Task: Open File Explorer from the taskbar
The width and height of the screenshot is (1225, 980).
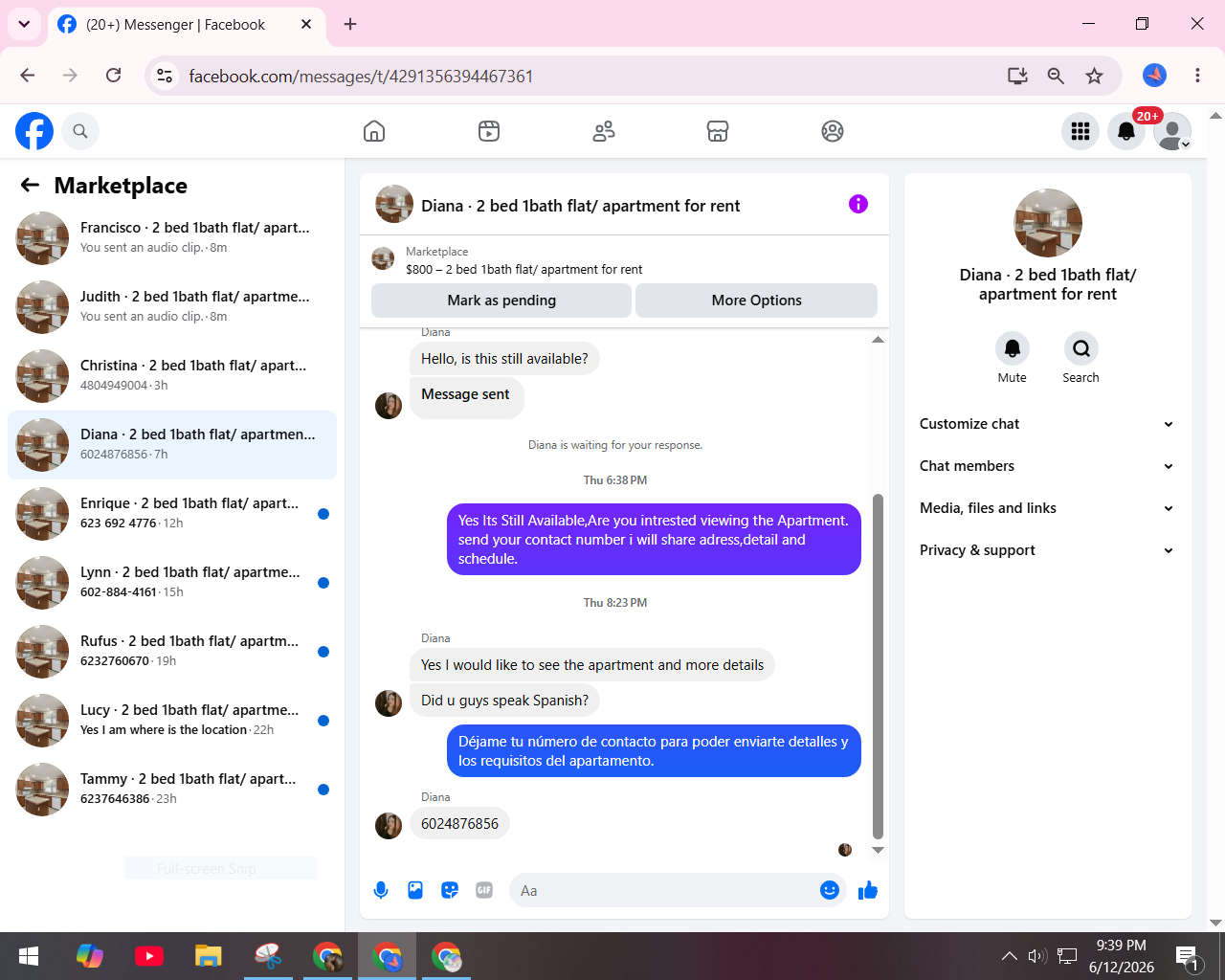Action: [x=209, y=956]
